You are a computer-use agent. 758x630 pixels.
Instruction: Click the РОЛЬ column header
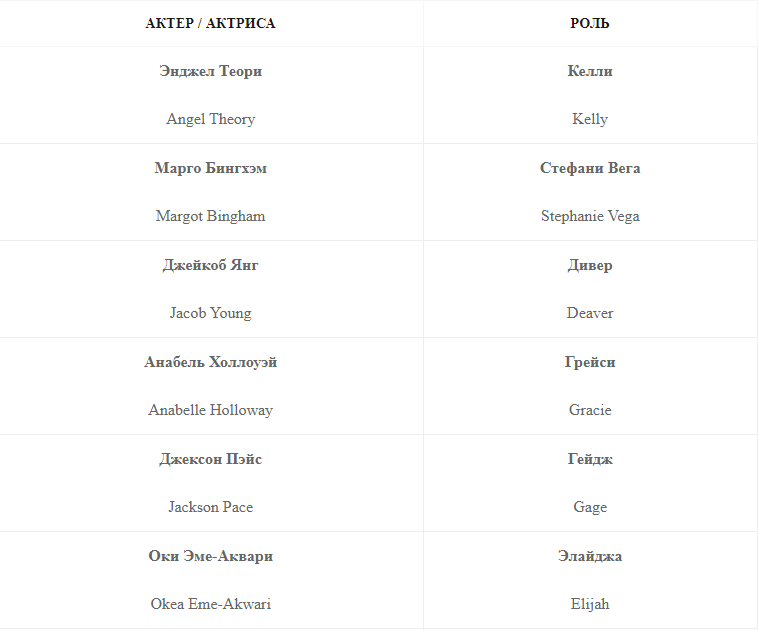pyautogui.click(x=590, y=23)
